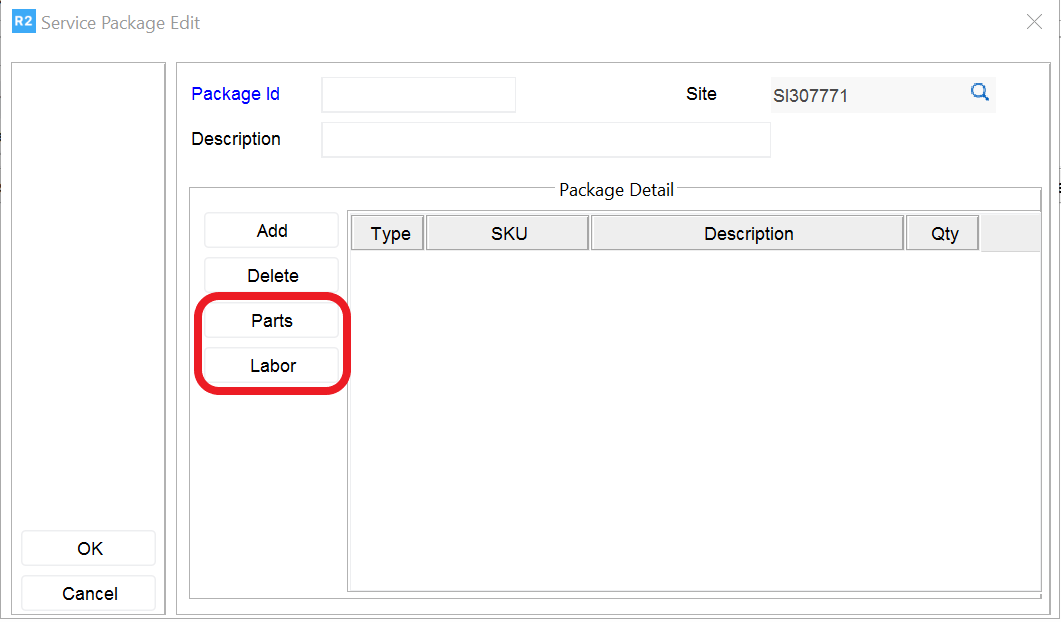Open the Parts selection button

[x=272, y=321]
